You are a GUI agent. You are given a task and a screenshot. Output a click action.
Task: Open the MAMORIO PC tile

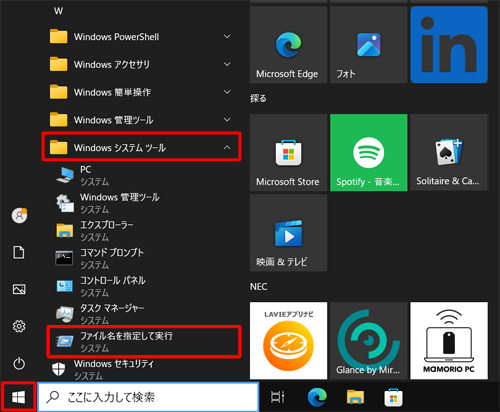(x=449, y=341)
